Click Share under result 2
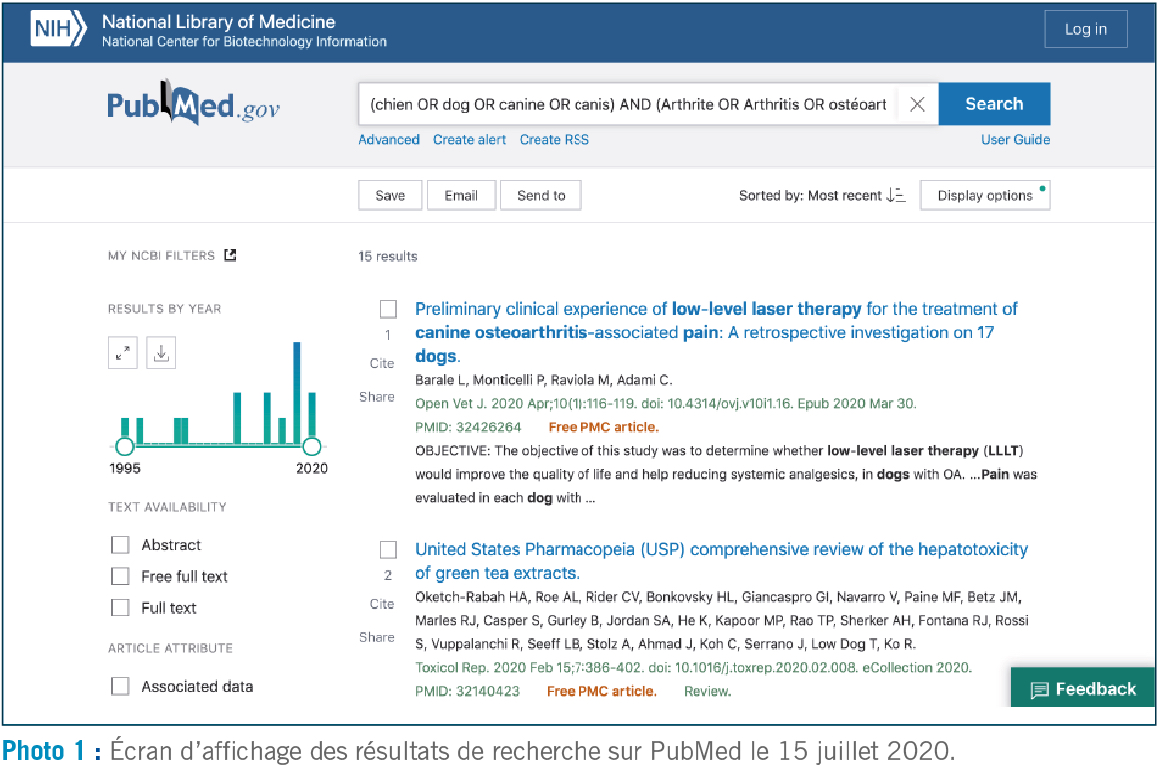Viewport: 1160px width, 765px height. (377, 637)
